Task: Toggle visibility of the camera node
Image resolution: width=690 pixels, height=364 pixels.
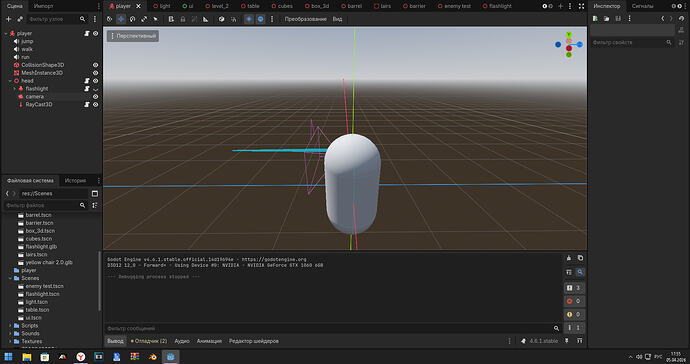Action: pos(95,97)
